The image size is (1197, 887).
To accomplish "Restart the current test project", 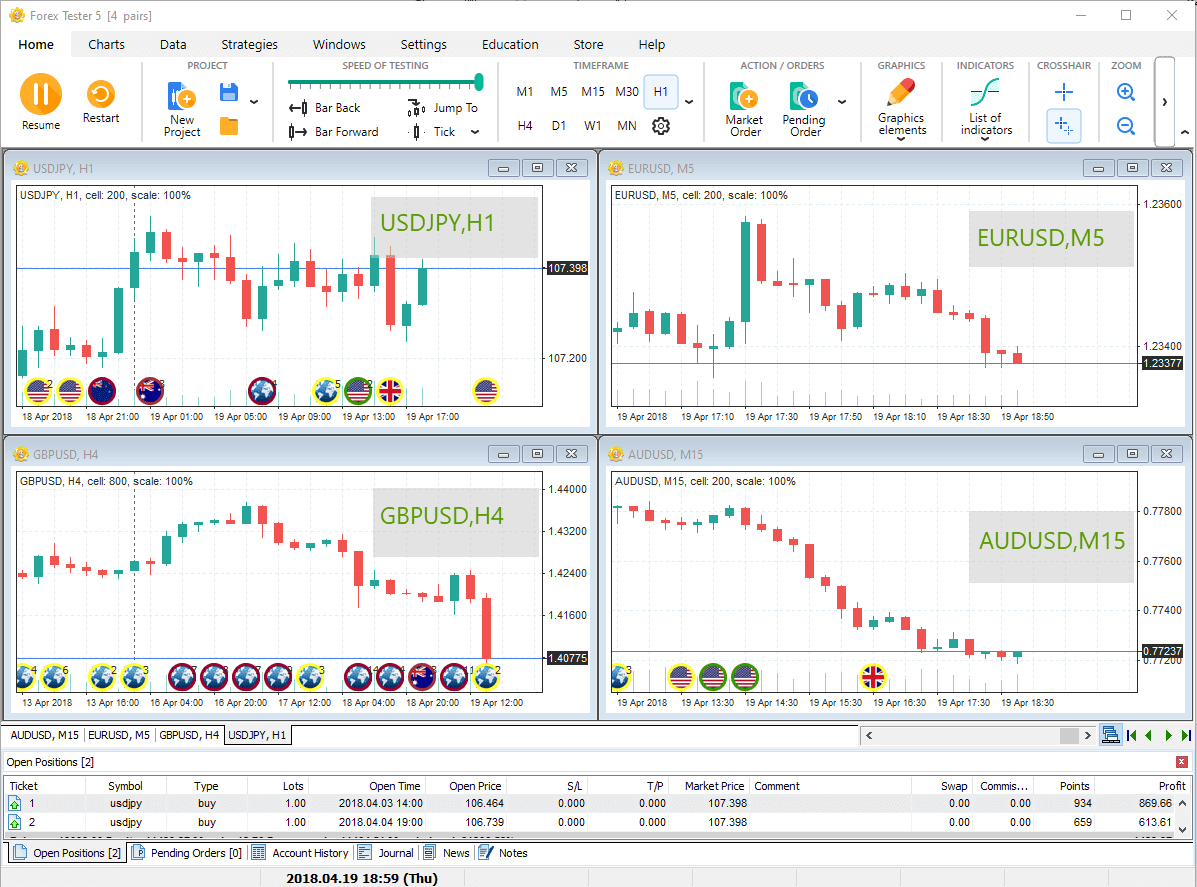I will tap(100, 95).
